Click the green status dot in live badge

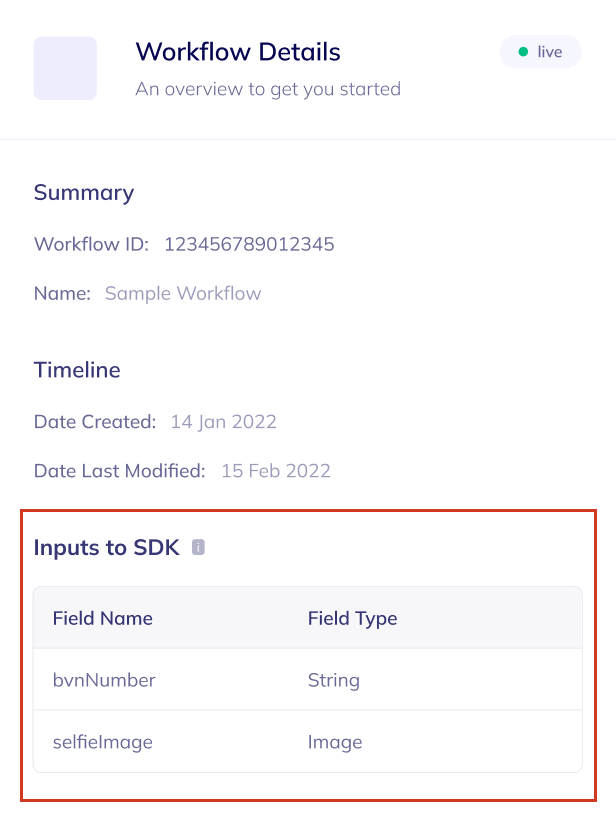click(x=521, y=51)
